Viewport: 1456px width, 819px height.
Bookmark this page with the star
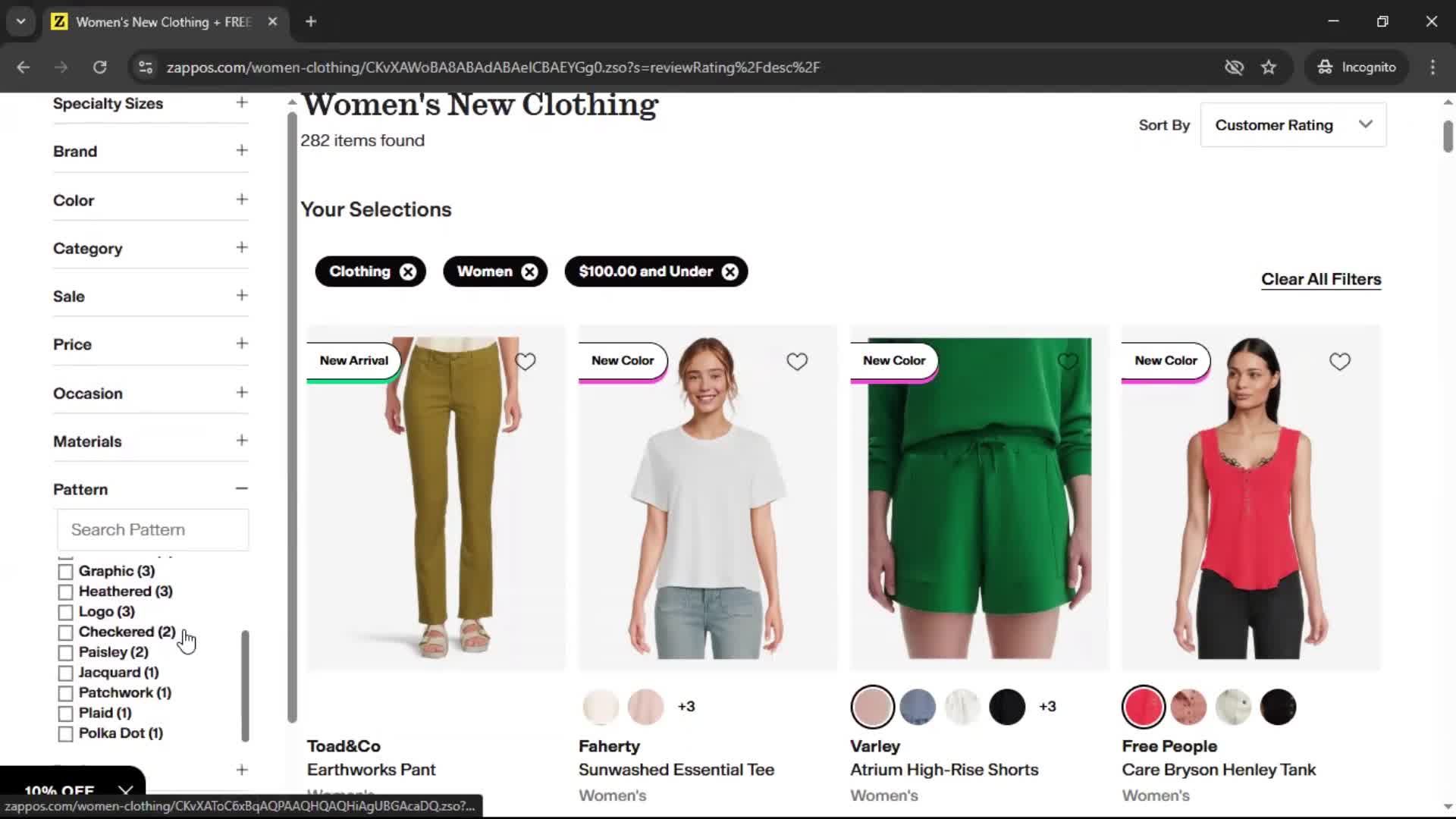(1269, 67)
